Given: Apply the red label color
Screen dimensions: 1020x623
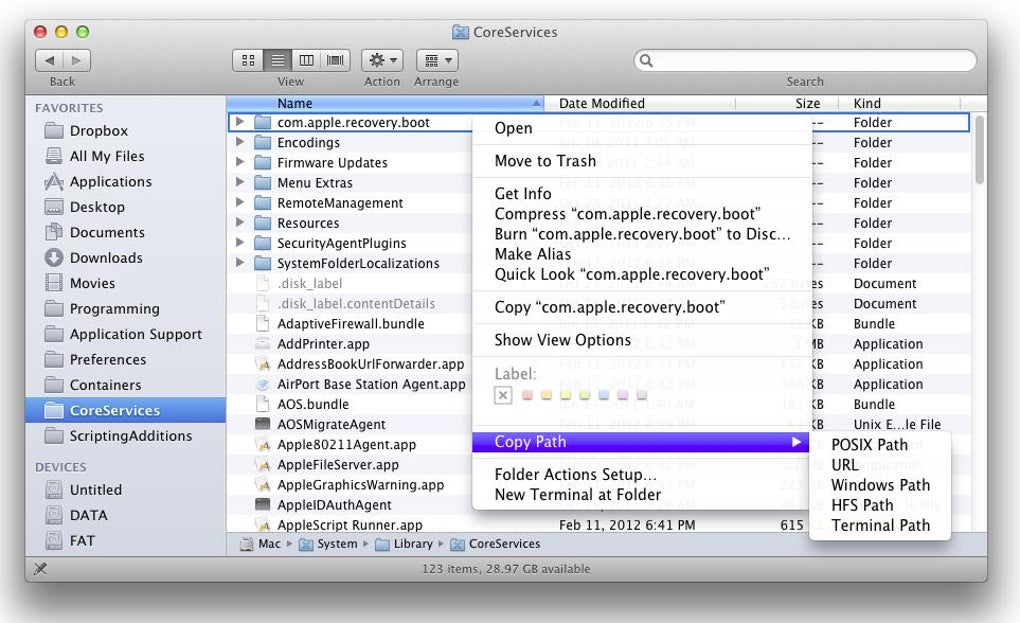Looking at the screenshot, I should (x=528, y=395).
